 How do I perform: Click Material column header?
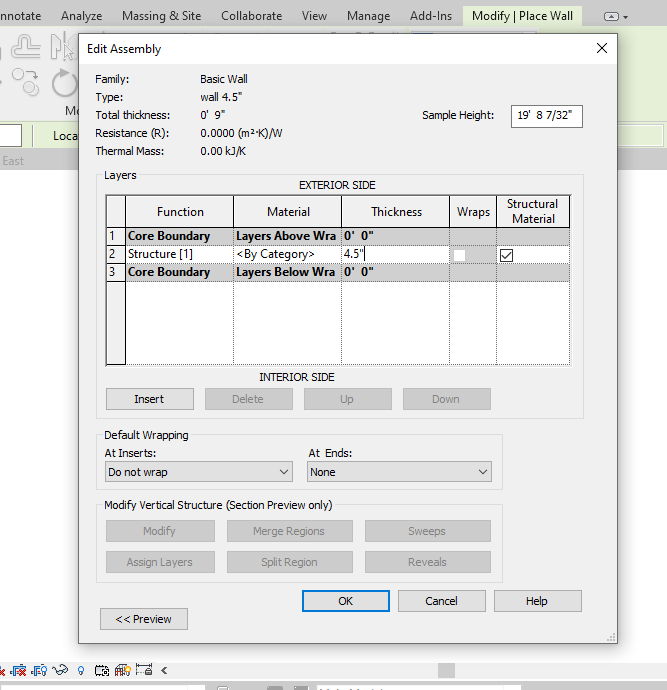click(x=288, y=212)
